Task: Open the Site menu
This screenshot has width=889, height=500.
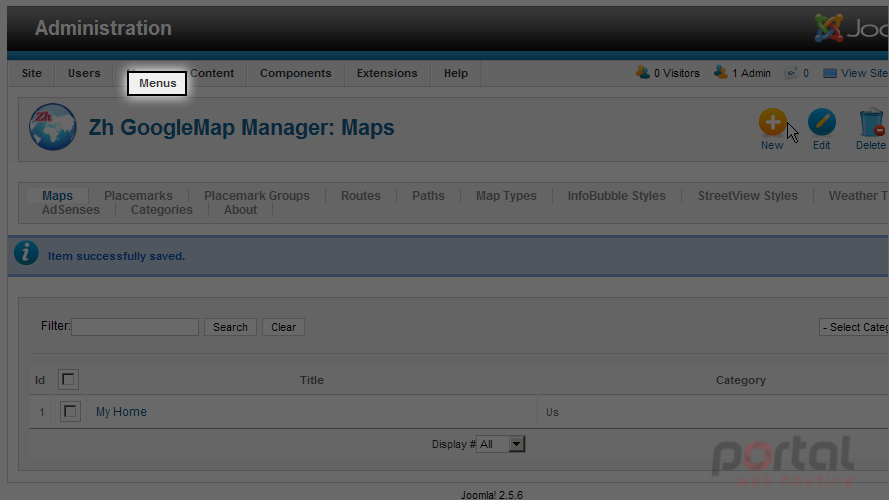Action: coord(32,73)
